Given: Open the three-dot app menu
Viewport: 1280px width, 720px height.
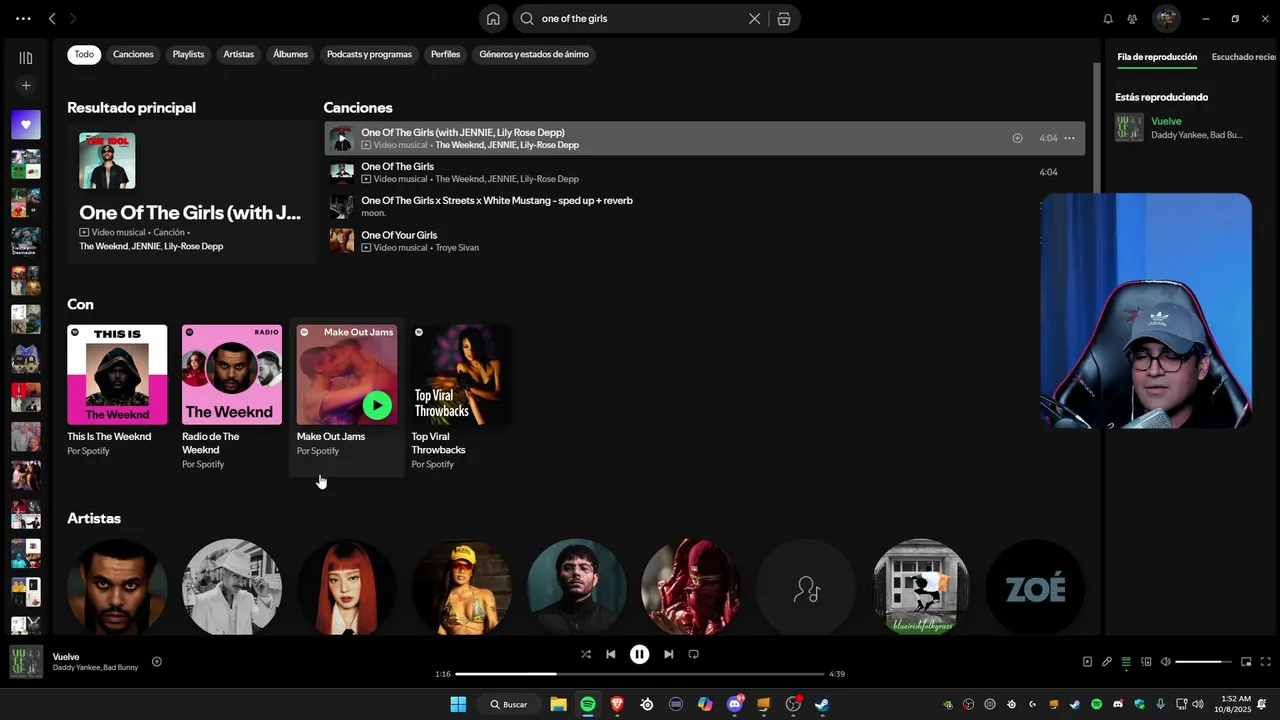Looking at the screenshot, I should click(x=23, y=19).
